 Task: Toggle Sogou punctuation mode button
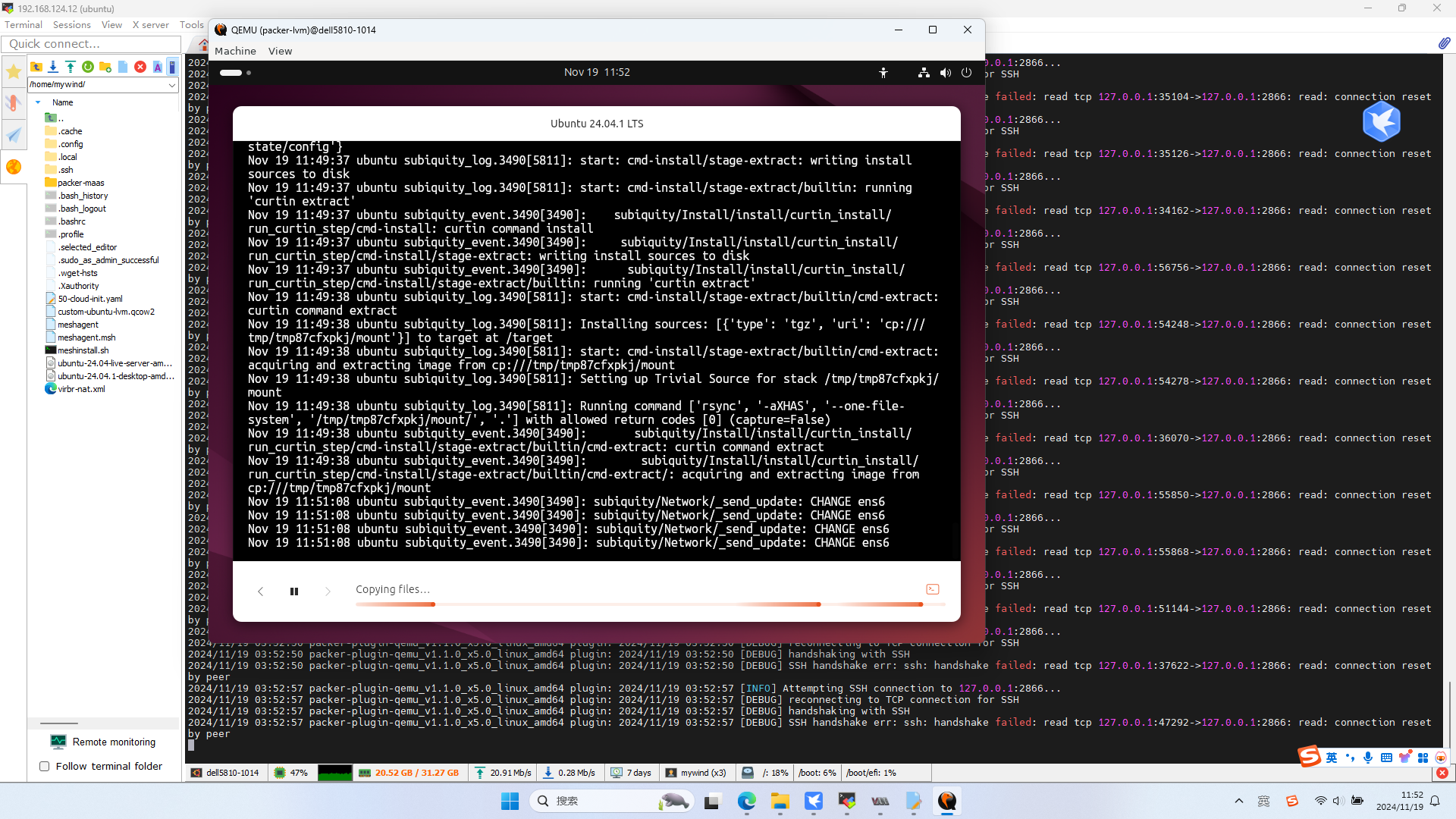1350,758
